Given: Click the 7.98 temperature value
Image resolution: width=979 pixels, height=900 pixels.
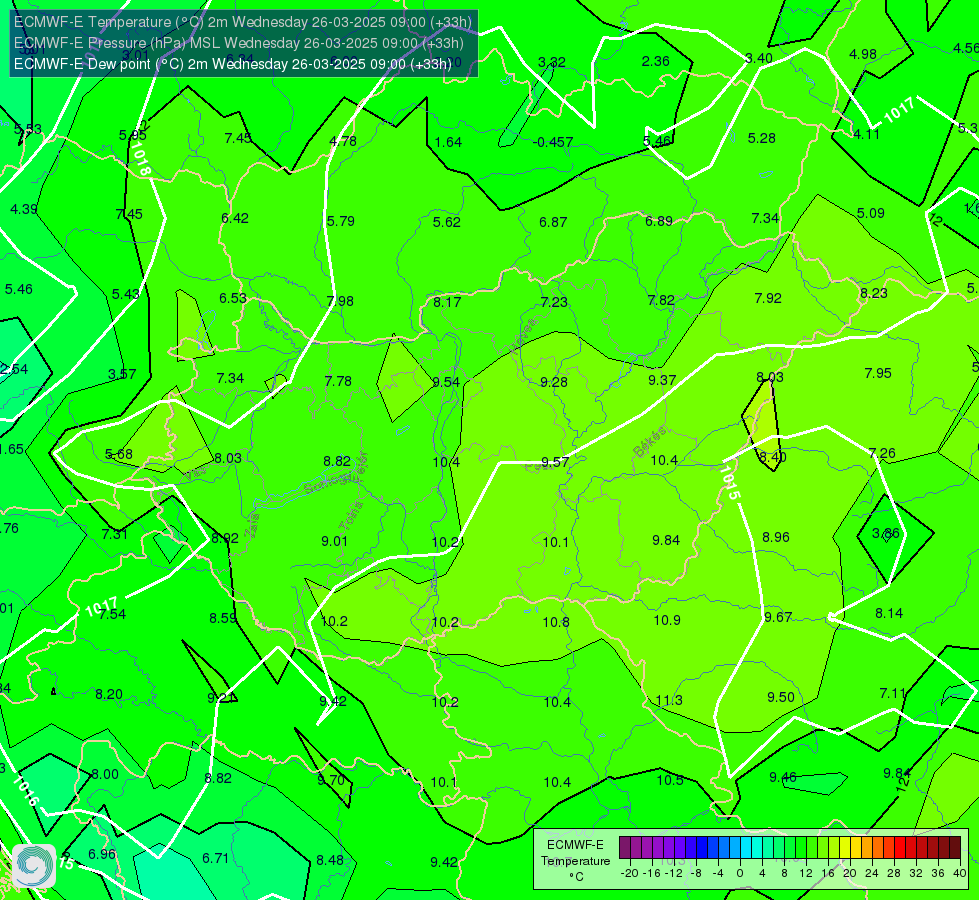Looking at the screenshot, I should pyautogui.click(x=340, y=301).
